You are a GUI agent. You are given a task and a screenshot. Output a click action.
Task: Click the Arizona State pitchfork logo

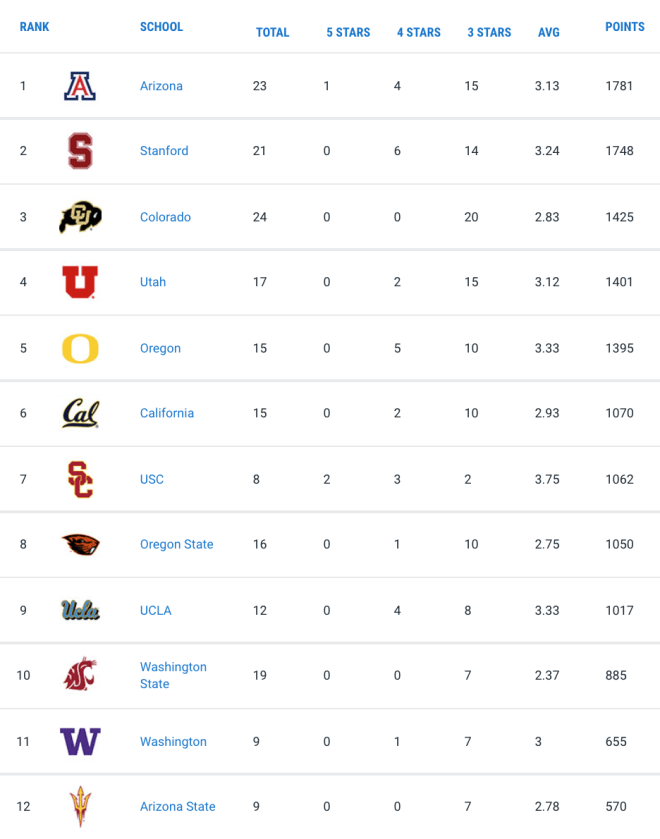(80, 806)
